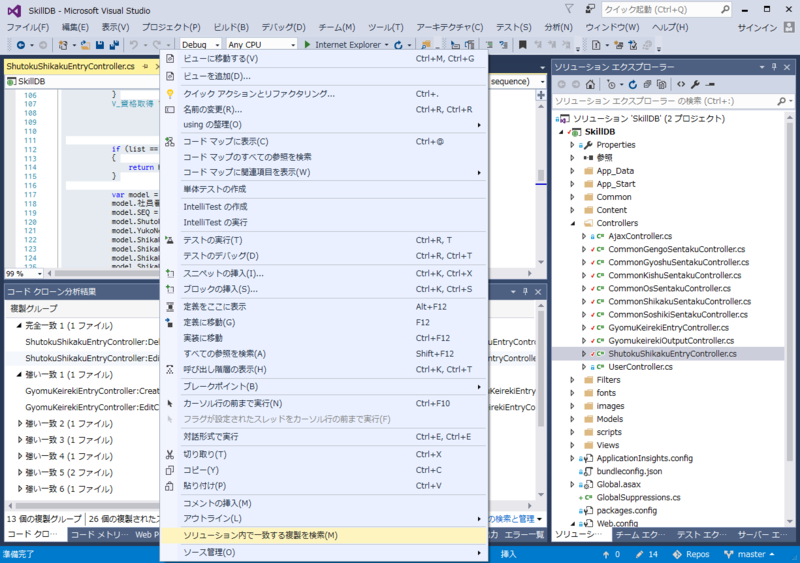800x563 pixels.
Task: Click the open file folder icon
Action: pos(86,45)
